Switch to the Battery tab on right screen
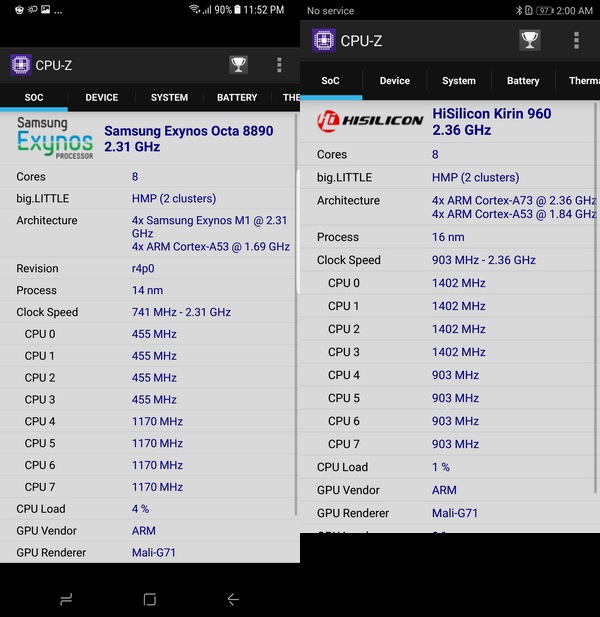This screenshot has height=617, width=600. point(523,81)
